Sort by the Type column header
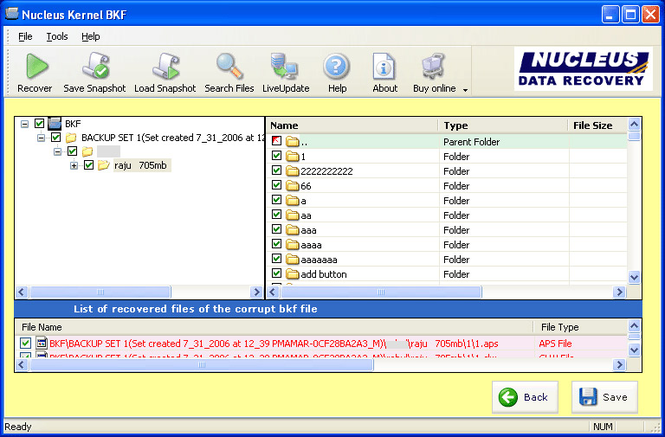 (503, 126)
